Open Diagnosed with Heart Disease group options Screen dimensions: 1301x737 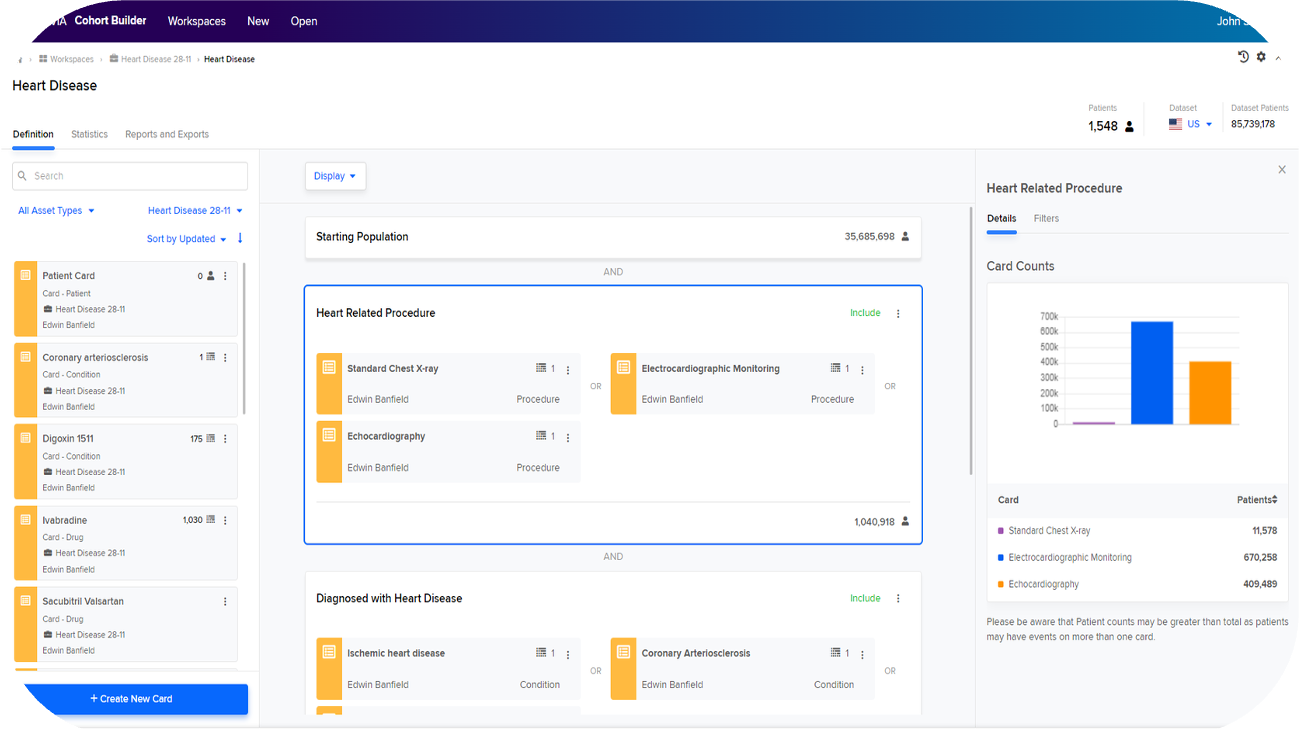coord(898,599)
